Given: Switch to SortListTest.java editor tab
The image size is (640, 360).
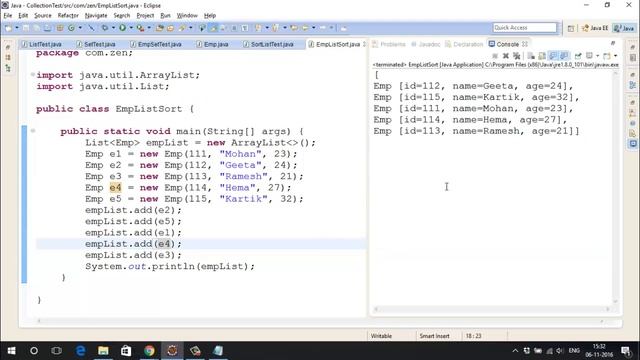Looking at the screenshot, I should (x=268, y=44).
